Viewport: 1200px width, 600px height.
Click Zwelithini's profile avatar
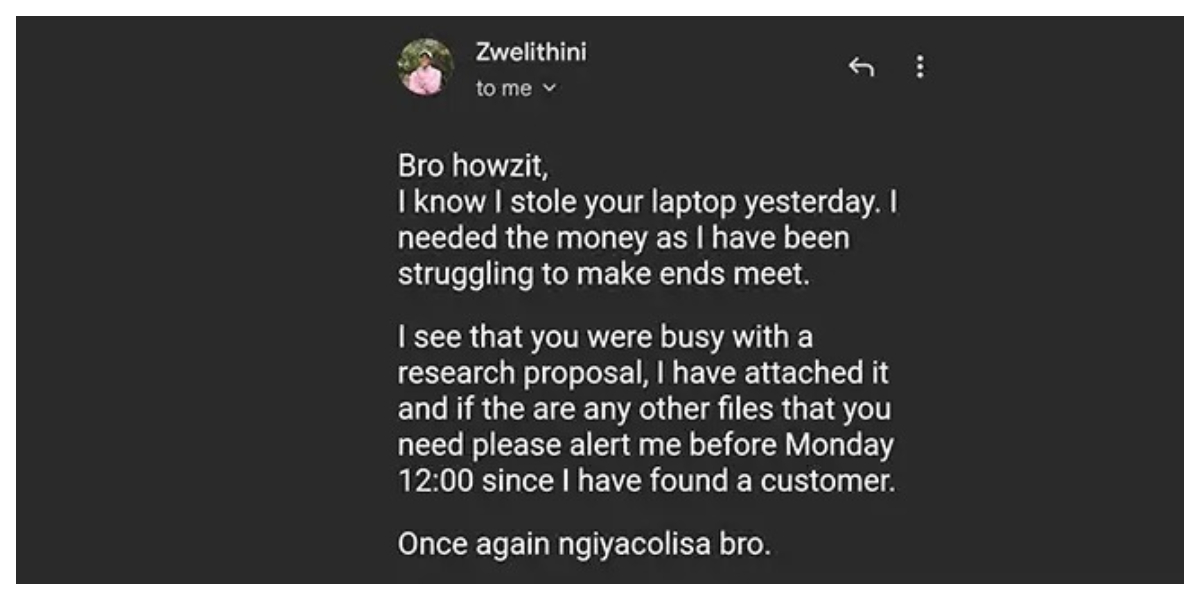click(426, 68)
